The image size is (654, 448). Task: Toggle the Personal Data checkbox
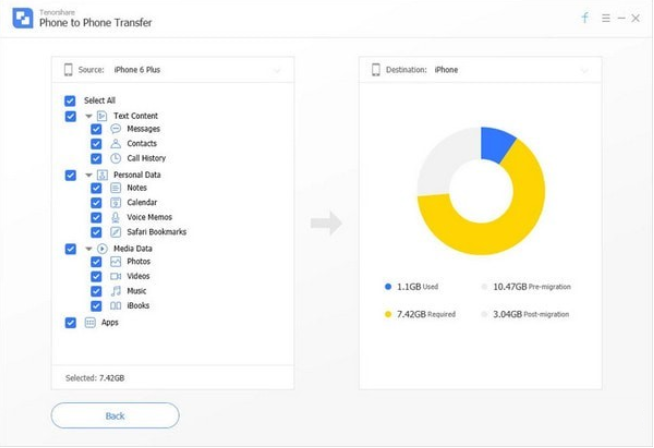point(70,175)
